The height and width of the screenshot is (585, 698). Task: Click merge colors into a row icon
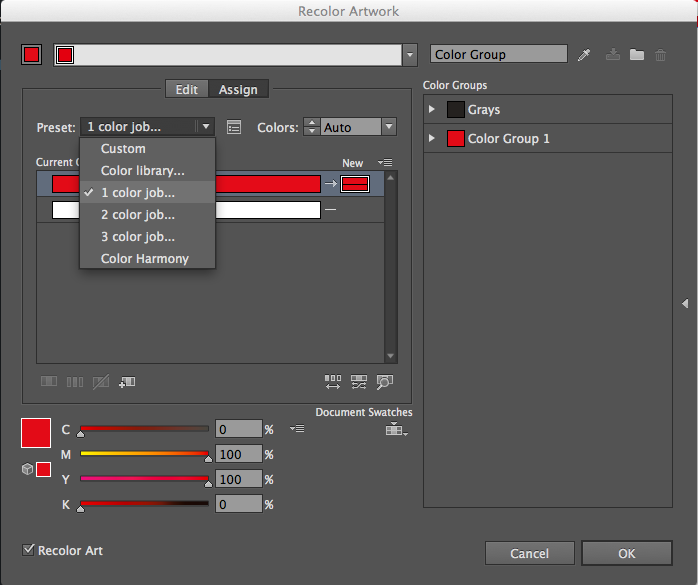tap(49, 382)
